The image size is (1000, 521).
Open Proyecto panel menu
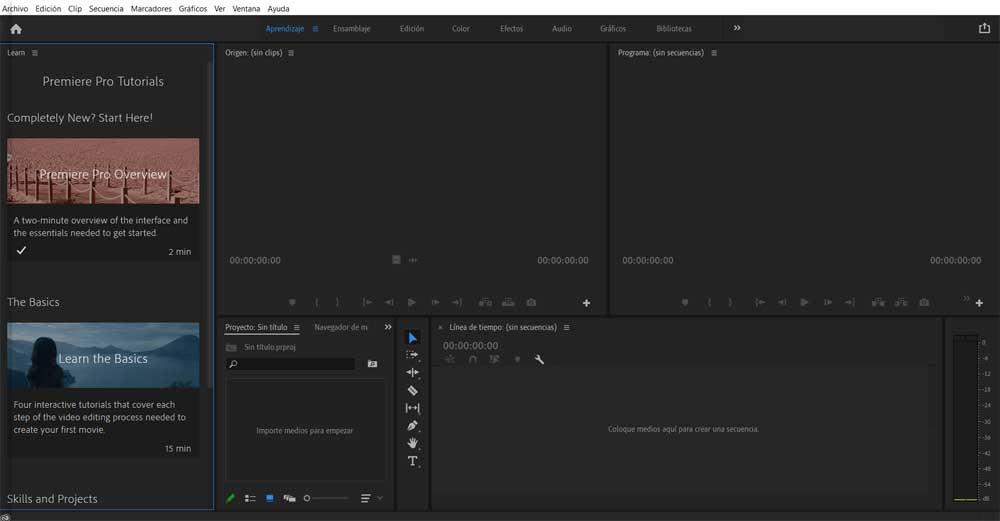point(297,327)
